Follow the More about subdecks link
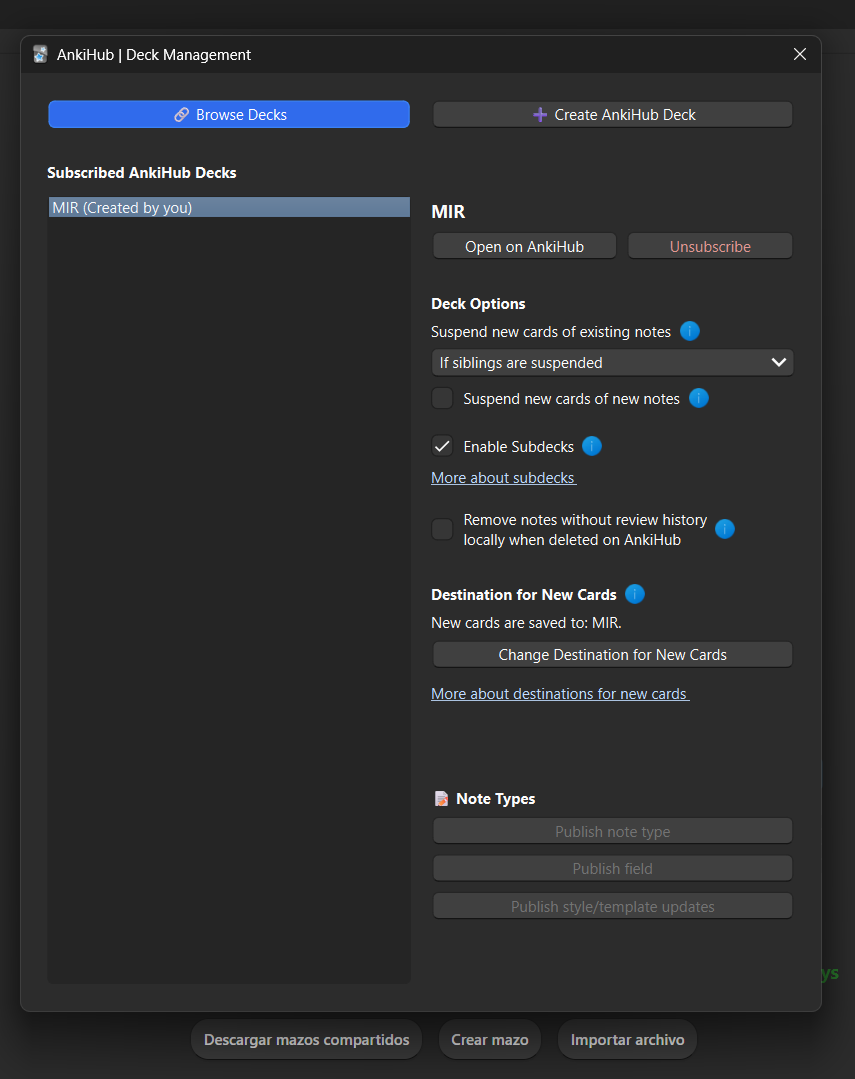Viewport: 855px width, 1079px height. (x=504, y=478)
